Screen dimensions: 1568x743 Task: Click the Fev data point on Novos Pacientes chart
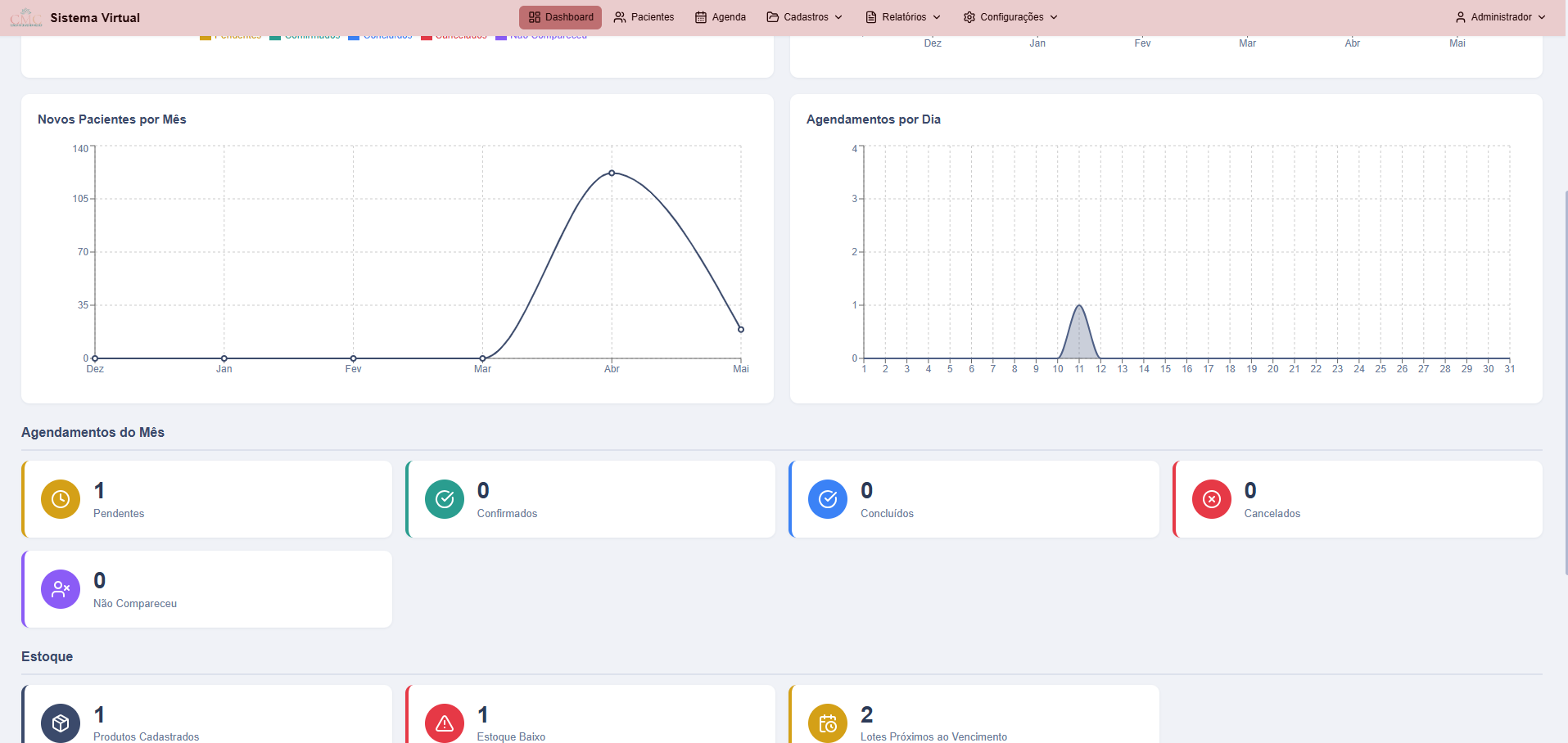click(x=354, y=358)
